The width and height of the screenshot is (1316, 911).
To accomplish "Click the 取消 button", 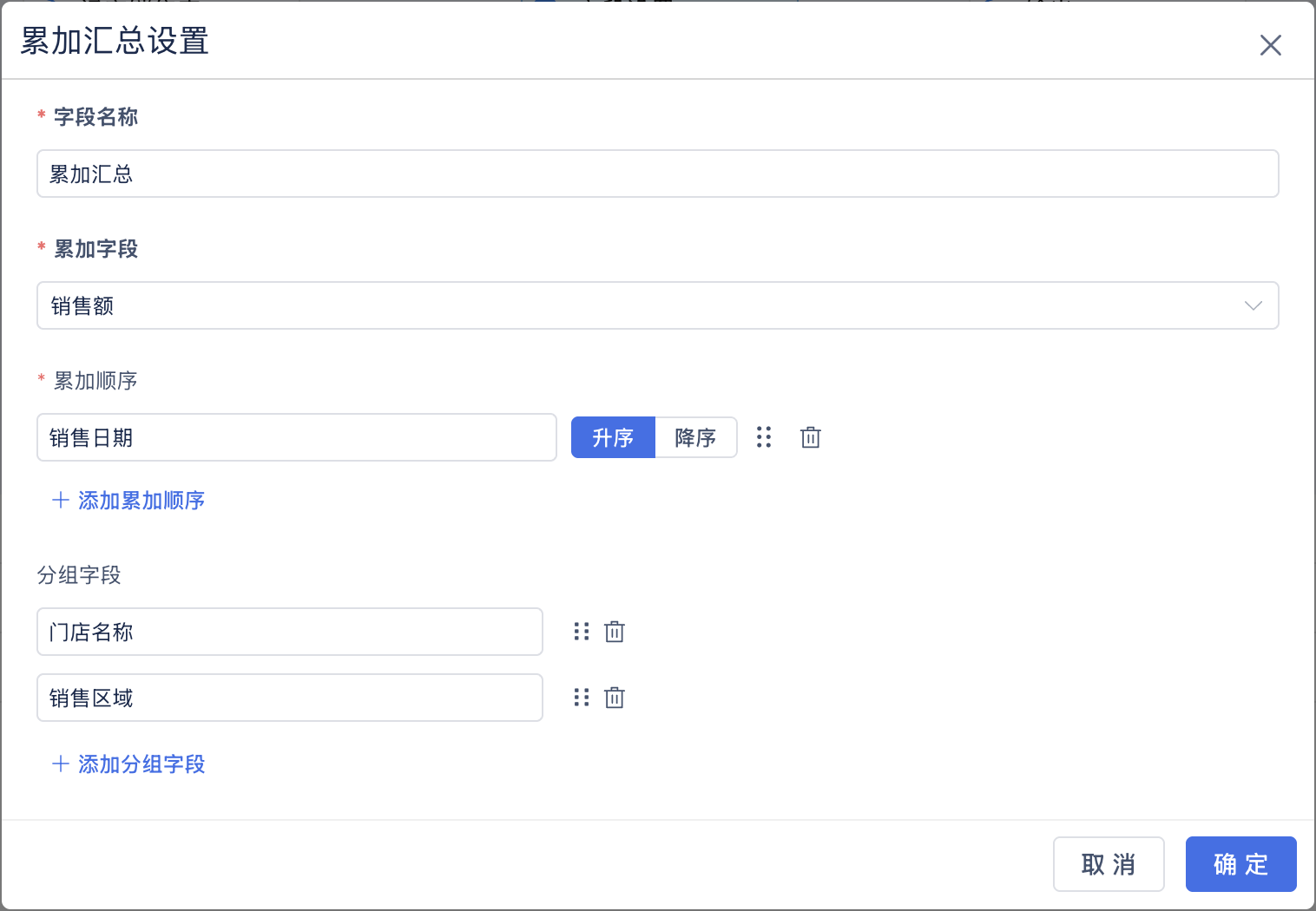I will 1109,864.
